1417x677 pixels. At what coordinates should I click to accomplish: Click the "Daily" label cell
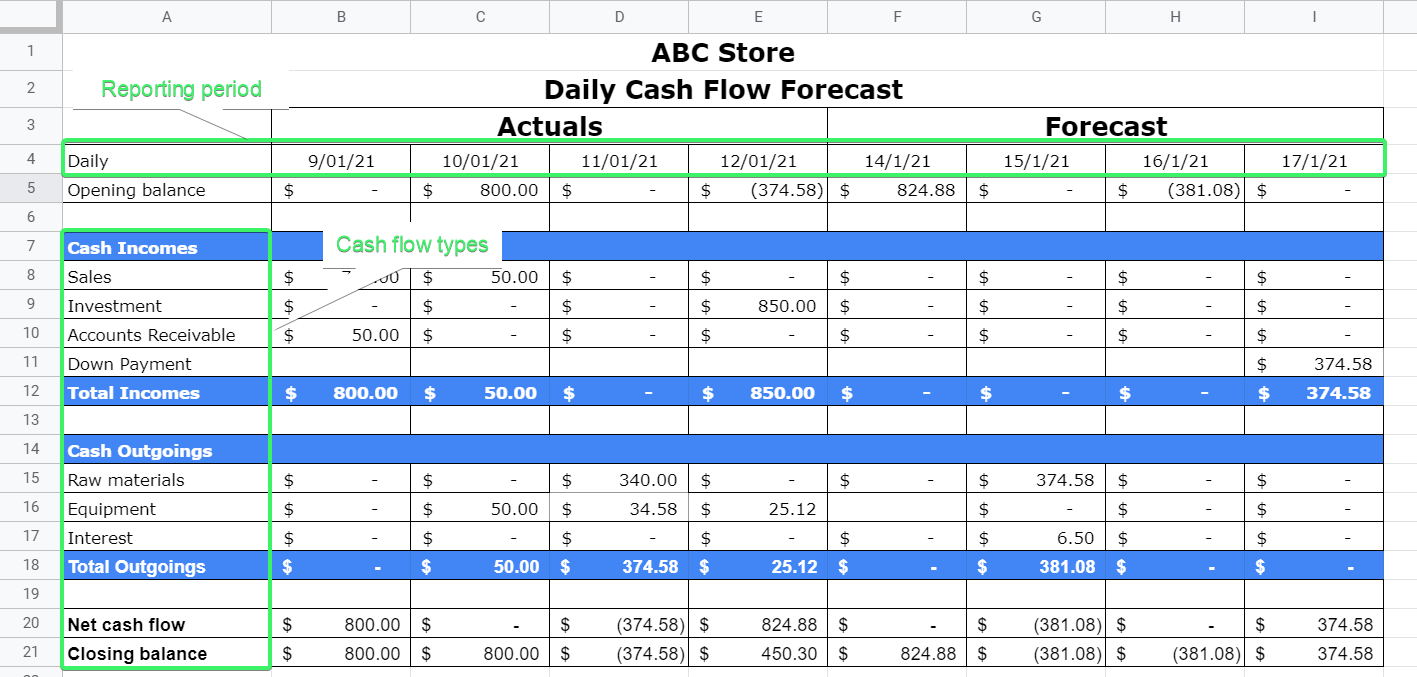coord(167,161)
